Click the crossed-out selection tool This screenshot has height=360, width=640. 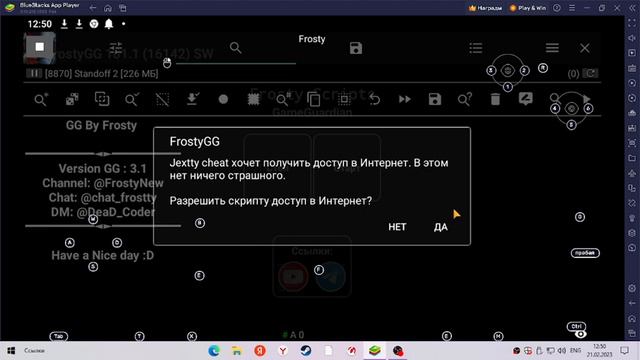click(x=162, y=99)
